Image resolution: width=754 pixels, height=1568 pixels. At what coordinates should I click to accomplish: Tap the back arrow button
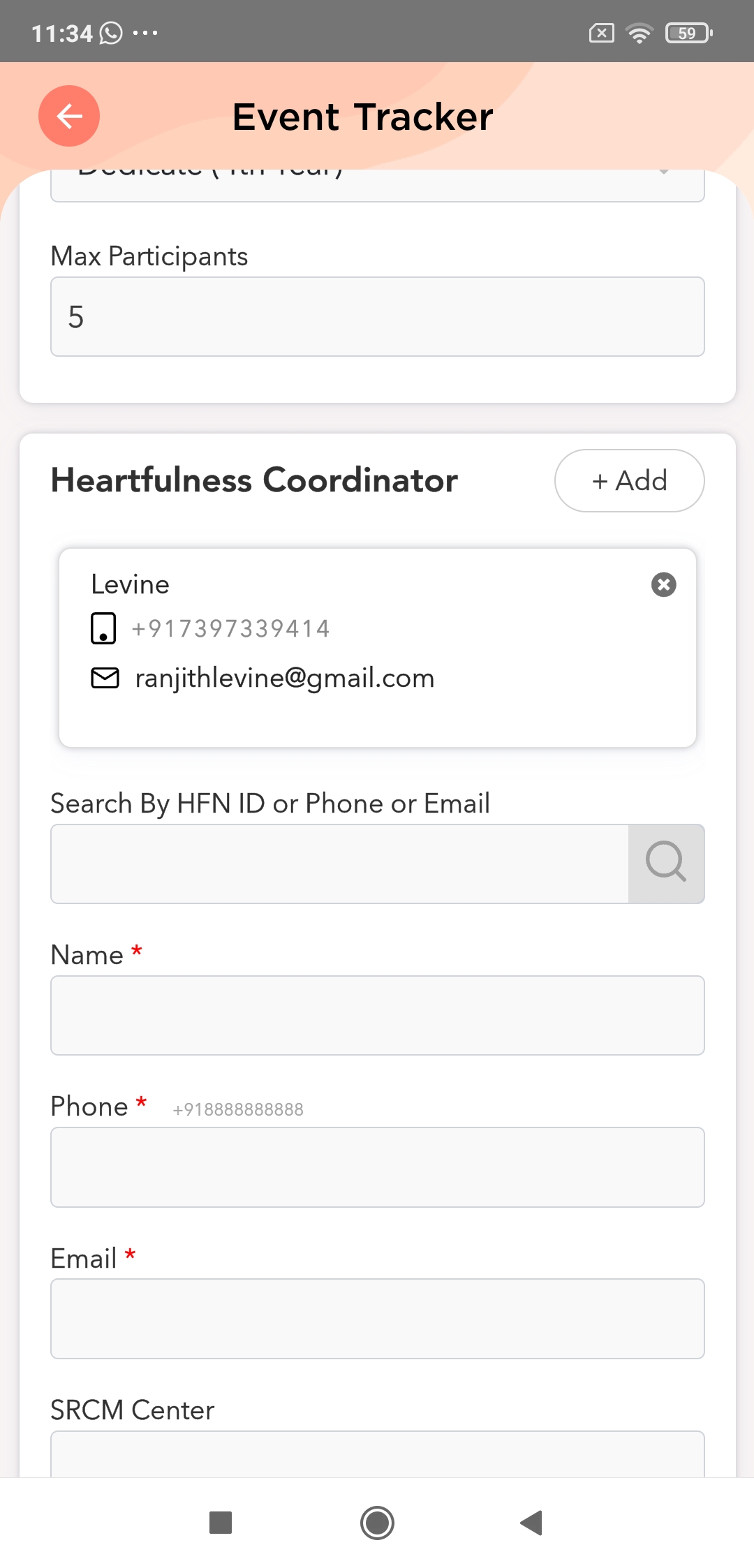coord(69,116)
